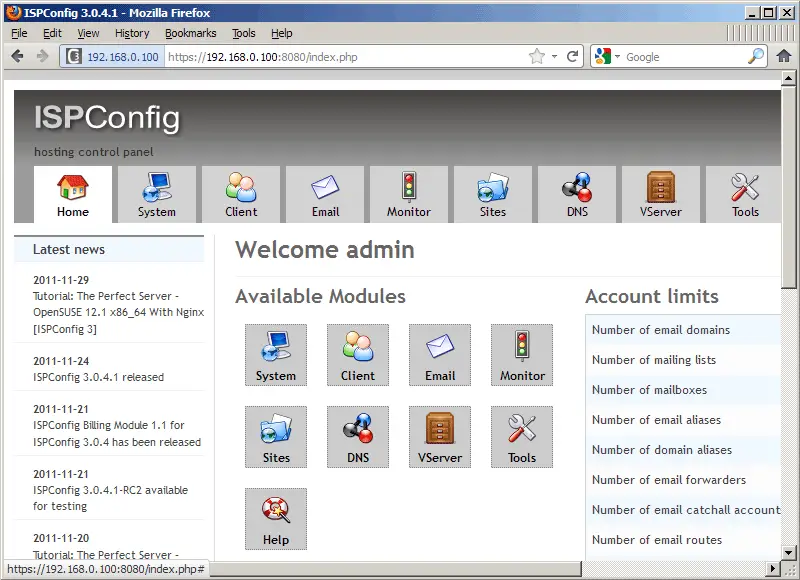The image size is (800, 580).
Task: Open the ISPConfig 3.0.4.1 released news item
Action: point(98,377)
